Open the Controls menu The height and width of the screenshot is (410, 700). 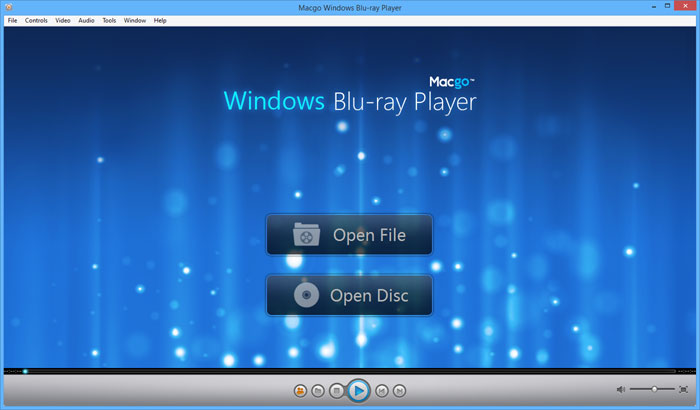click(36, 21)
